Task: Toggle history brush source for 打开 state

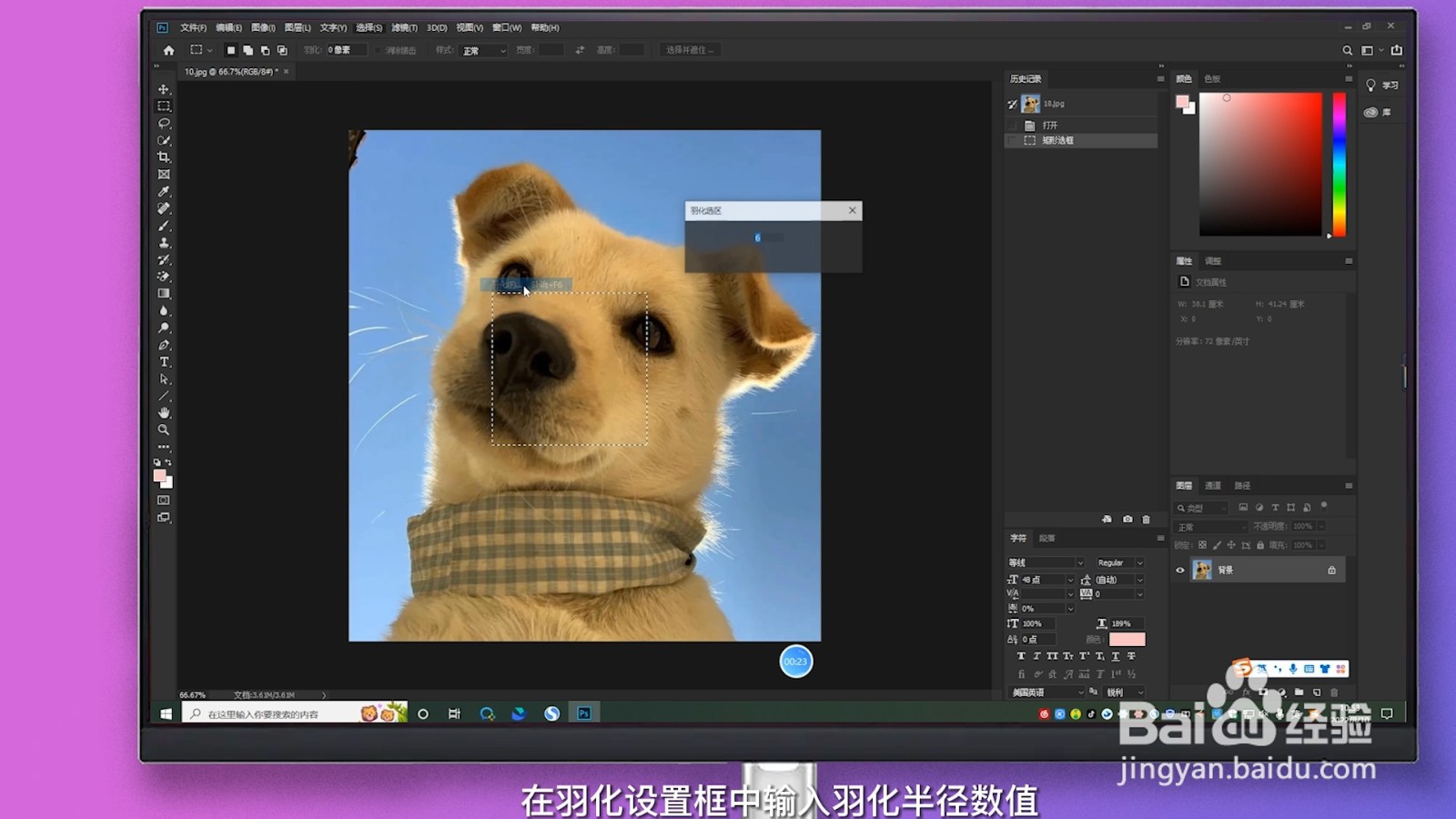Action: (1013, 125)
